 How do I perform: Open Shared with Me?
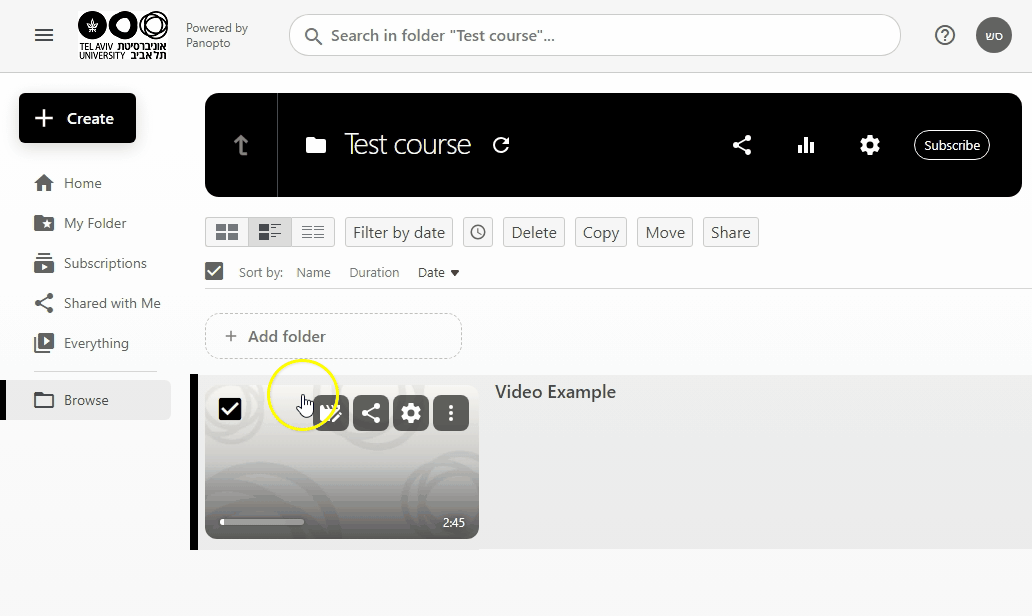click(97, 303)
